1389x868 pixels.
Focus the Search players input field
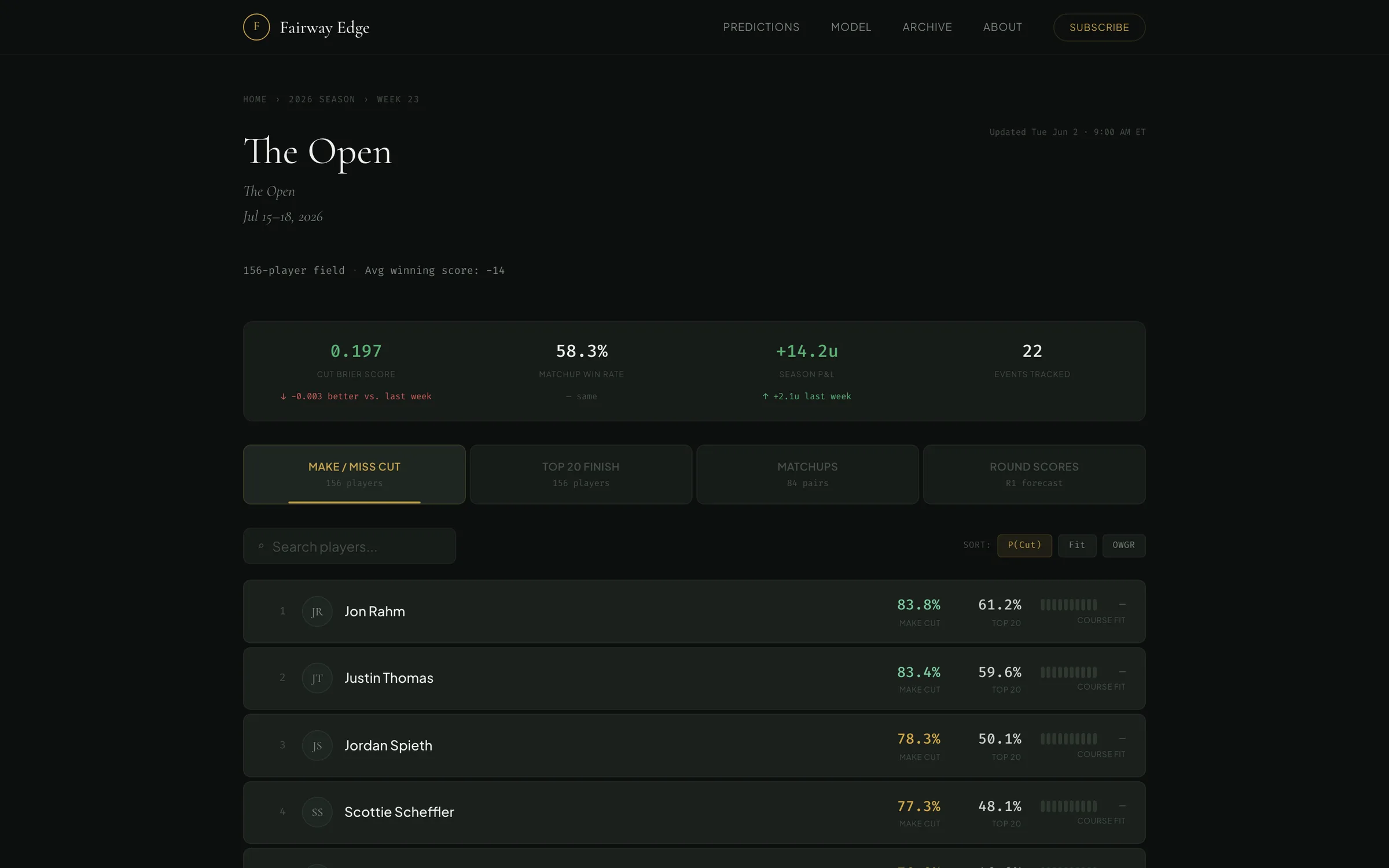click(x=350, y=546)
